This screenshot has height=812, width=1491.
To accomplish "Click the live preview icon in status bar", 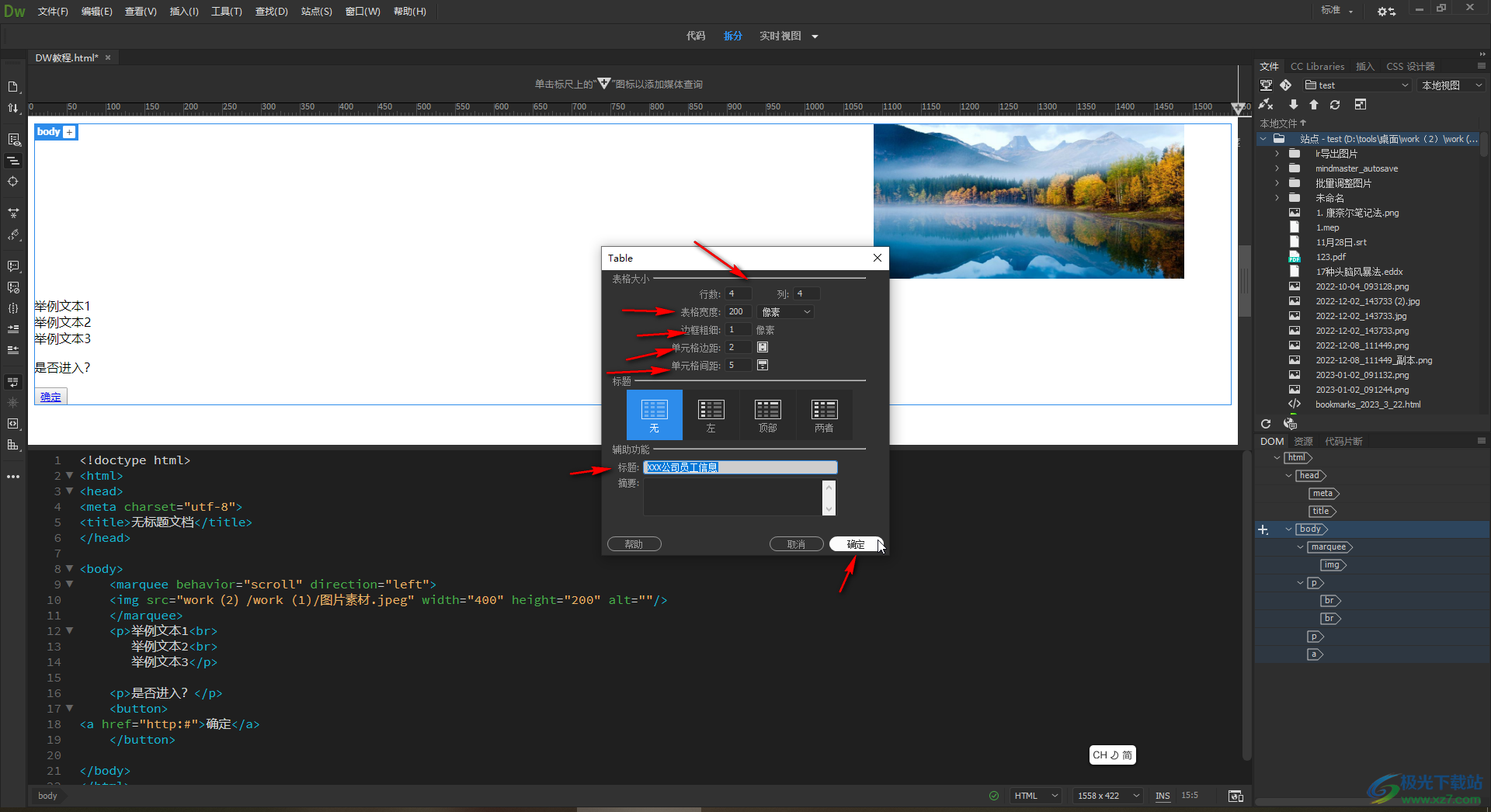I will 1236,796.
